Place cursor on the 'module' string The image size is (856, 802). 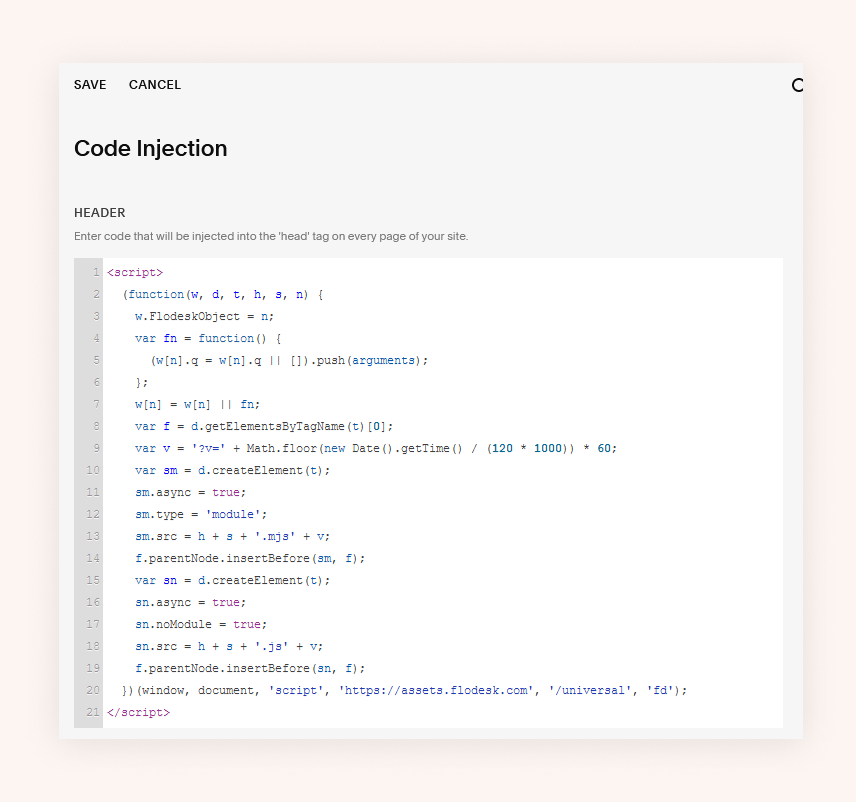(x=234, y=514)
